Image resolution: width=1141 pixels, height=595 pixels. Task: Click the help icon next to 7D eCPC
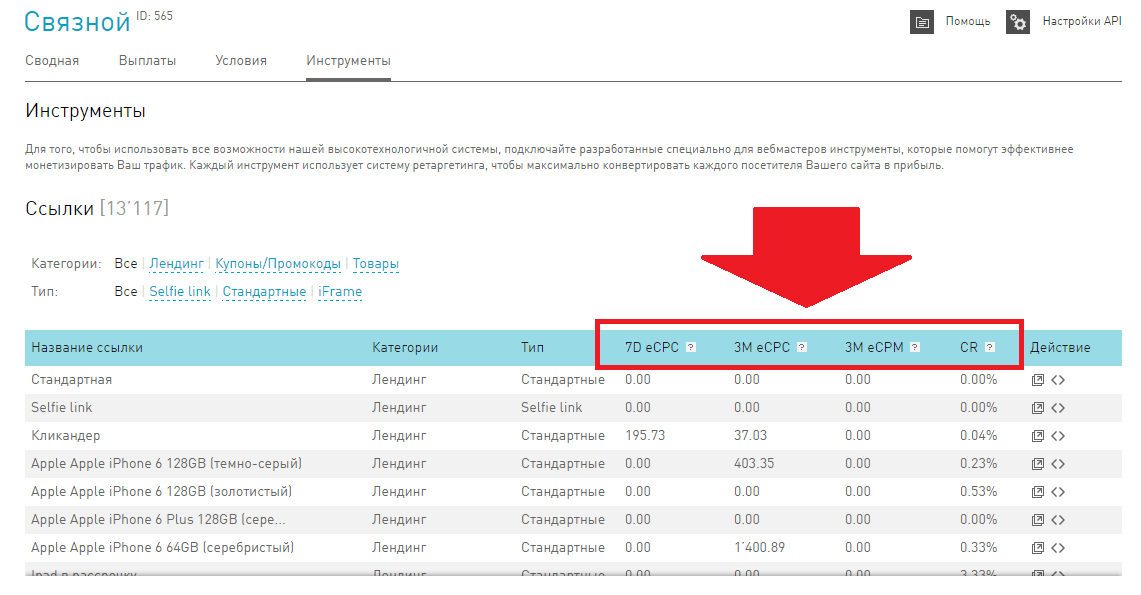(690, 348)
